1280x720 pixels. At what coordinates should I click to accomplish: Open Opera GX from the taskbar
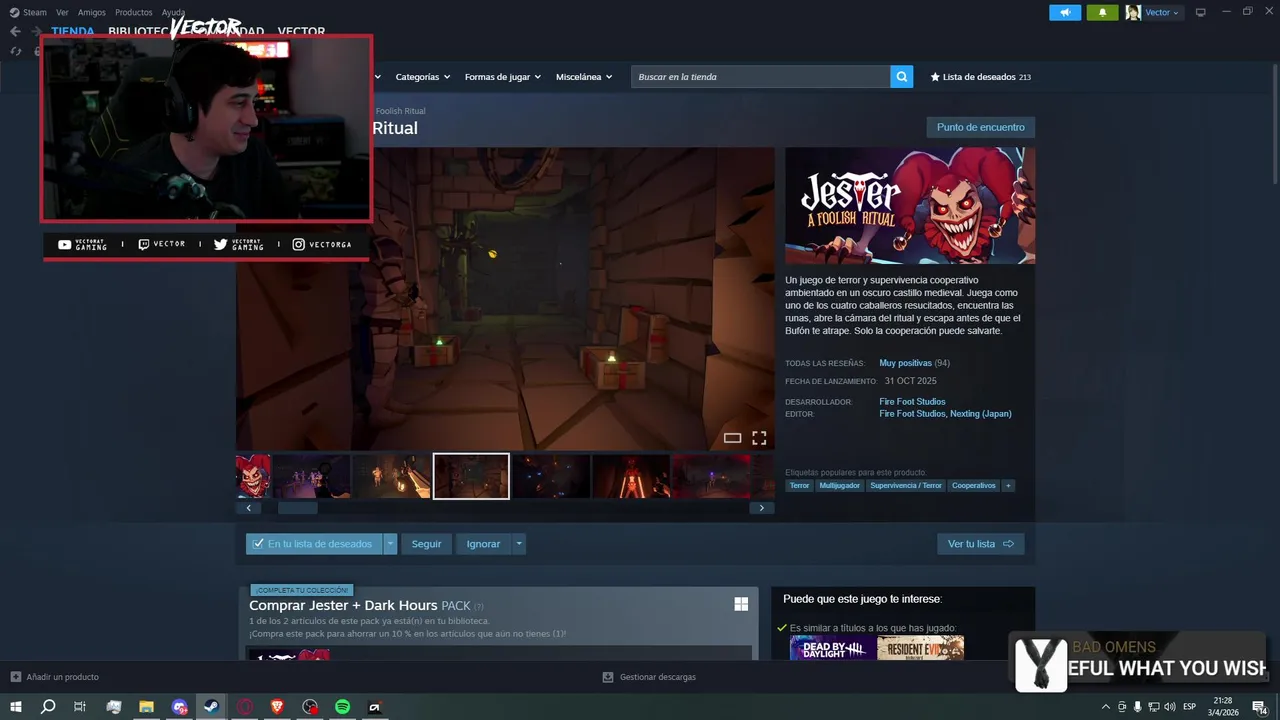(x=245, y=707)
